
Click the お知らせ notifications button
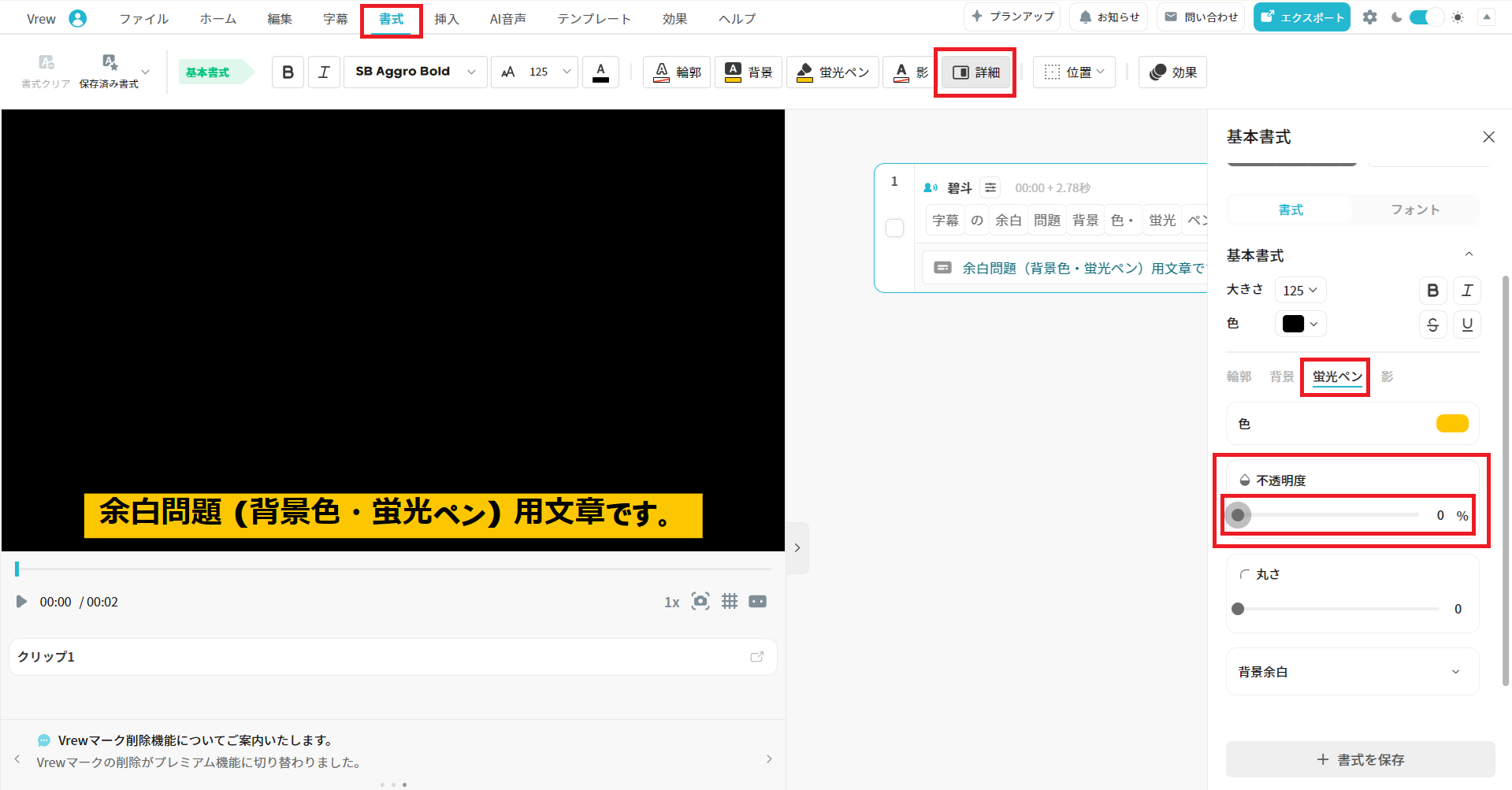tap(1109, 17)
